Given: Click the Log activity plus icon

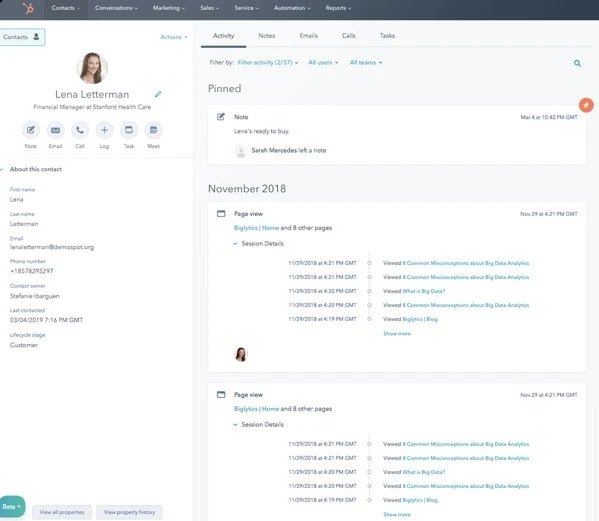Looking at the screenshot, I should coord(104,130).
